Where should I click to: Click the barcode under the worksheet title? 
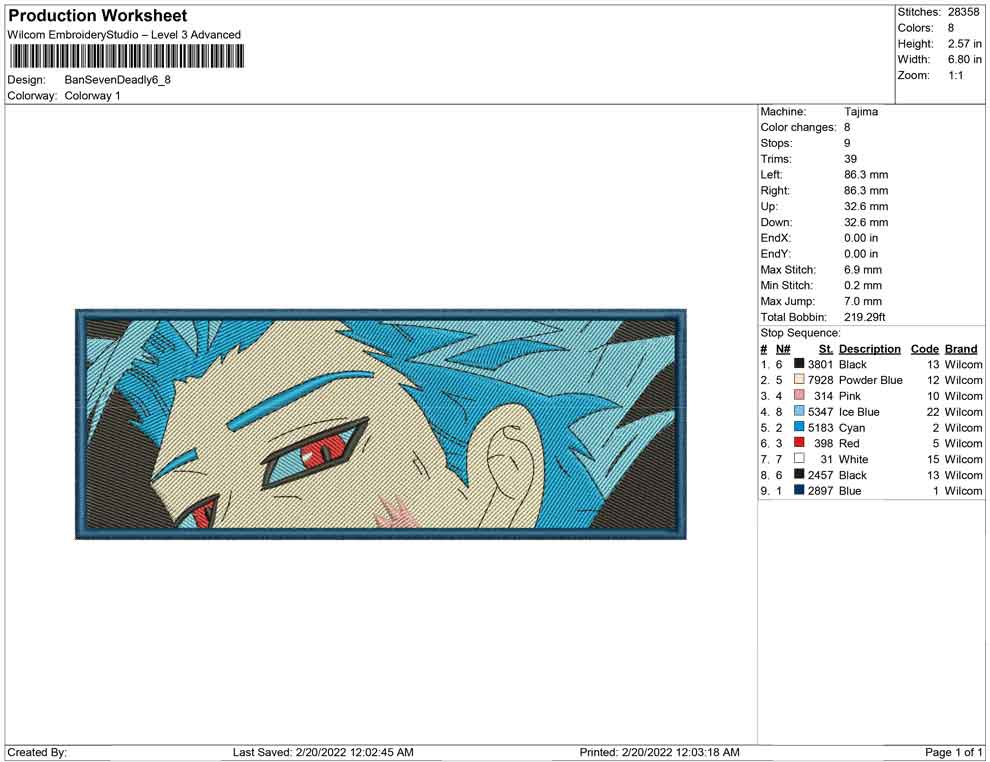126,57
